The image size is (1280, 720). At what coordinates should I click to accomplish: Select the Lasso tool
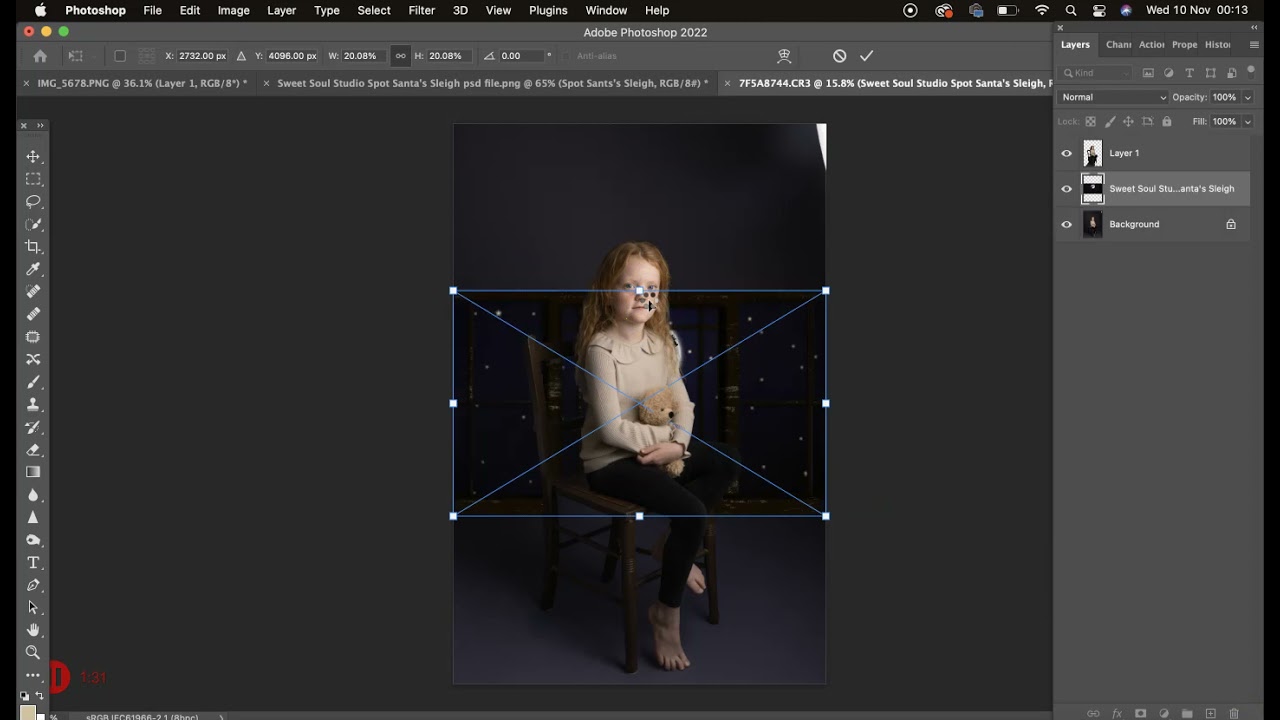pos(33,202)
